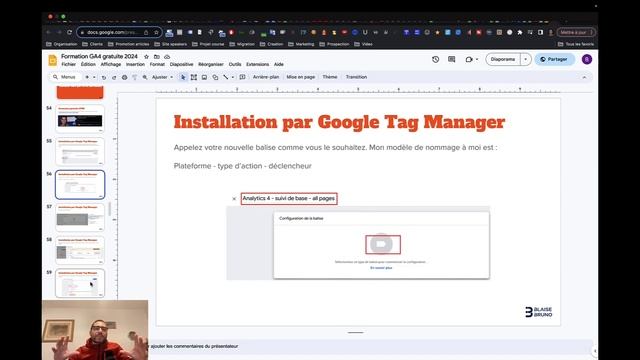The width and height of the screenshot is (640, 360).
Task: Open the Shape tool
Action: point(215,77)
